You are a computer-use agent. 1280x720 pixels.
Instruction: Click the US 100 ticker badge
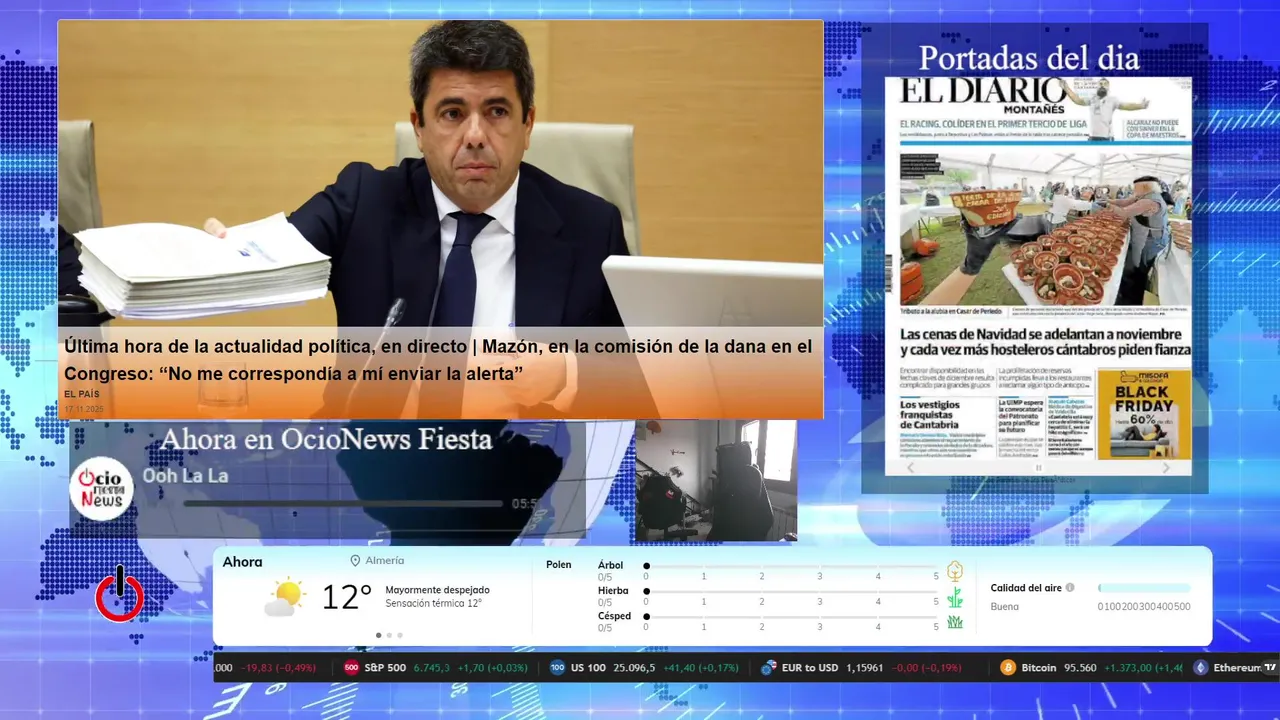[x=557, y=668]
